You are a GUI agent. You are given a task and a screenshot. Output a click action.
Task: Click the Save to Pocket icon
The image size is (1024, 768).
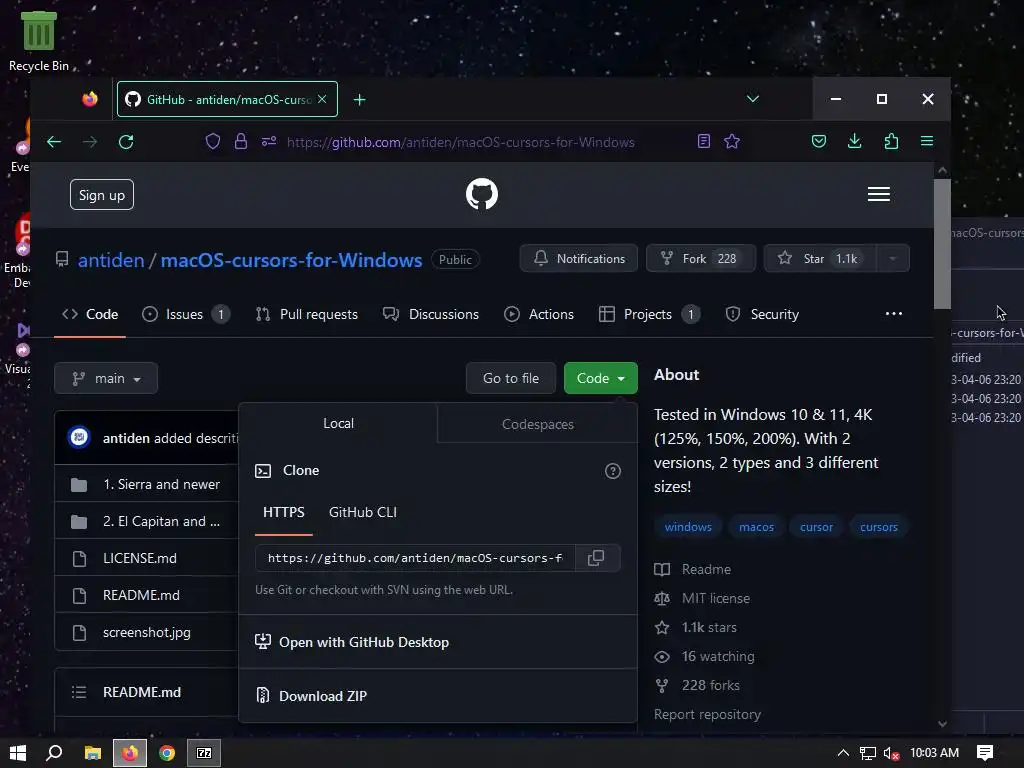point(818,142)
